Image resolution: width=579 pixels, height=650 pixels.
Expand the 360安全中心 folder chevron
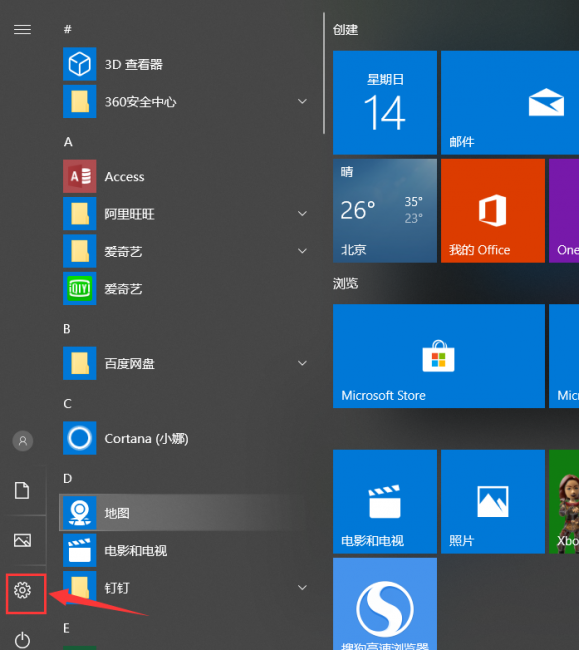point(303,102)
